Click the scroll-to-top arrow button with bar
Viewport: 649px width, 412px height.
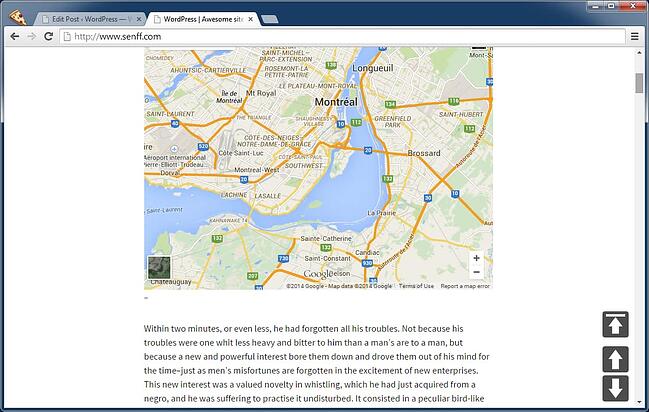(615, 324)
